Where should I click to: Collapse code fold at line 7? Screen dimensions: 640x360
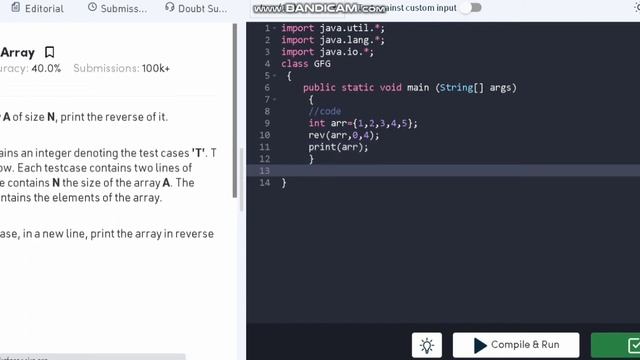coord(275,100)
